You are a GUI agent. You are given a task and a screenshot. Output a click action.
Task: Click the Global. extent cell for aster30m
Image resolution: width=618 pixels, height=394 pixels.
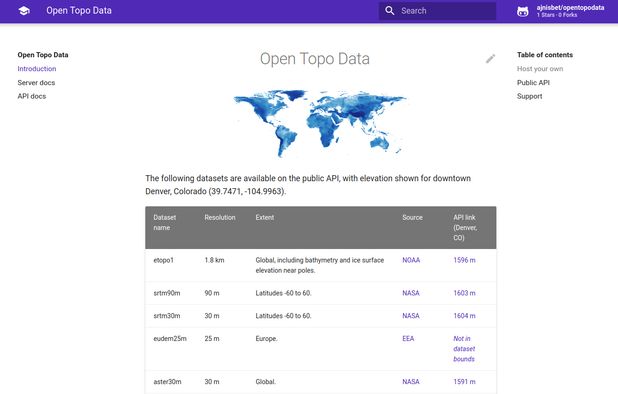[266, 381]
